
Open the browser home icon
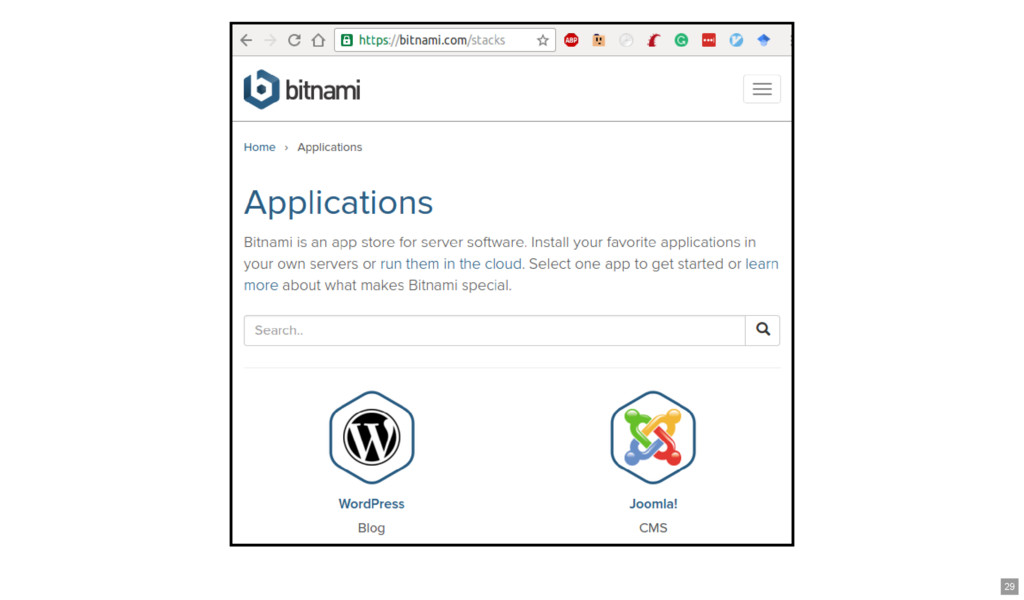pos(318,40)
